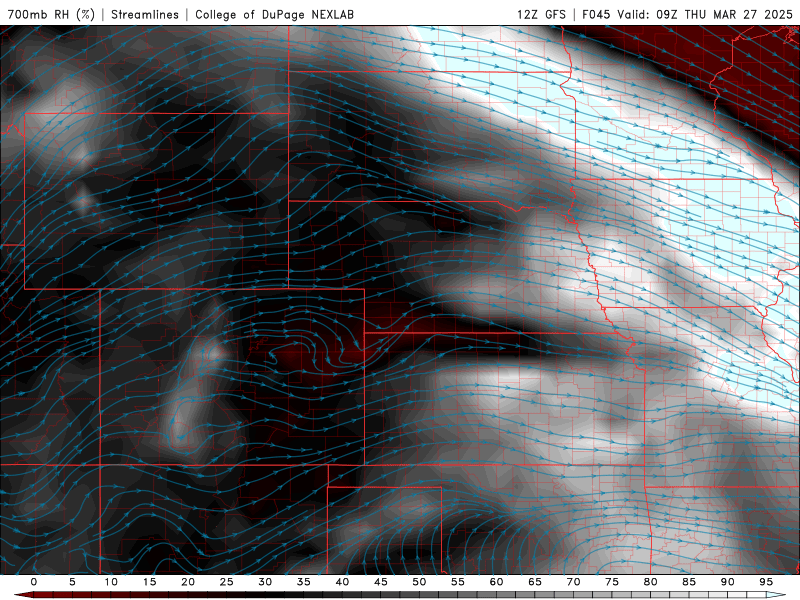Click the "40" value on the color scale
The width and height of the screenshot is (800, 600).
(342, 582)
